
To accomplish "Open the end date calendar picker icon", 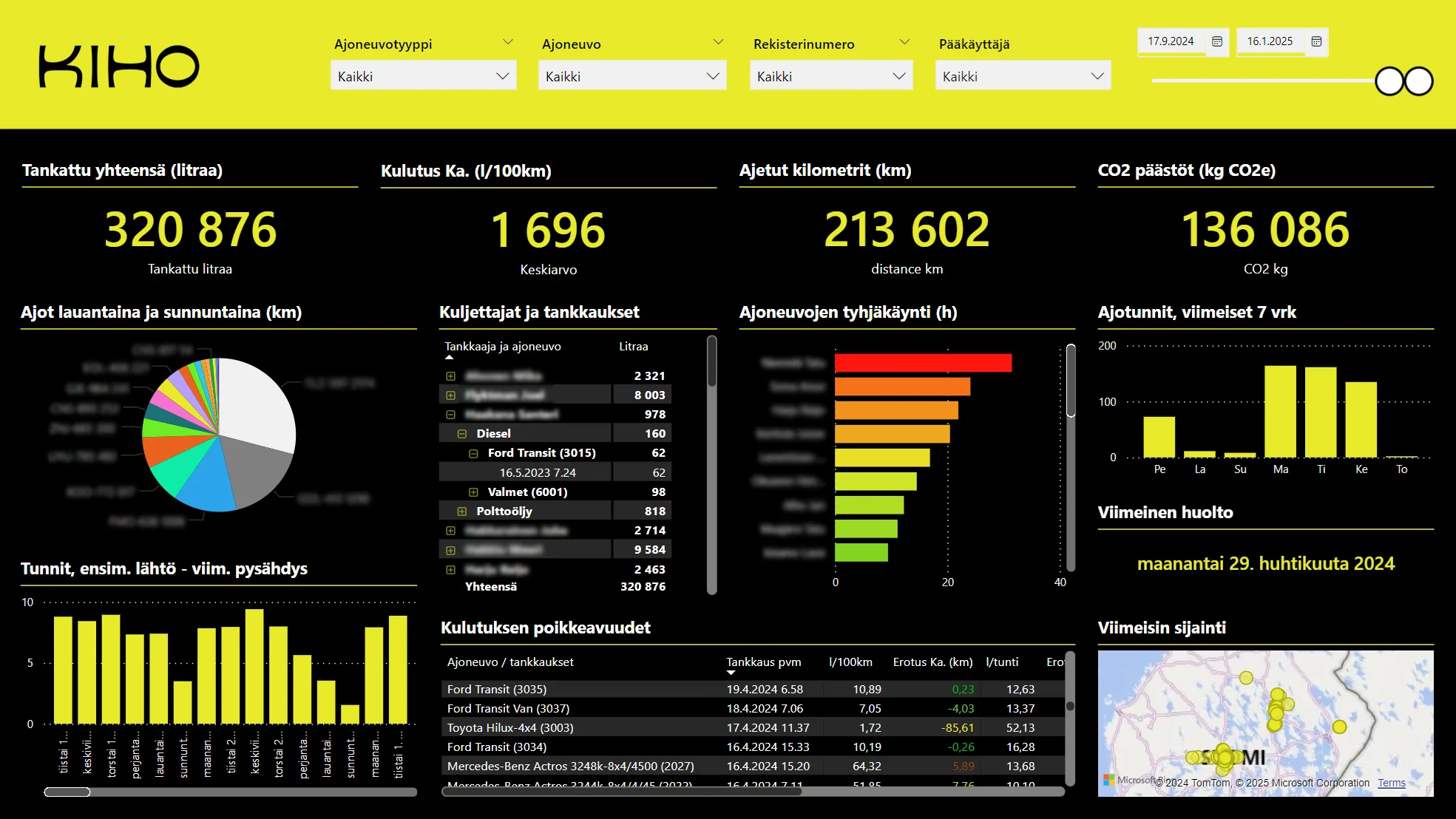I will (1316, 41).
